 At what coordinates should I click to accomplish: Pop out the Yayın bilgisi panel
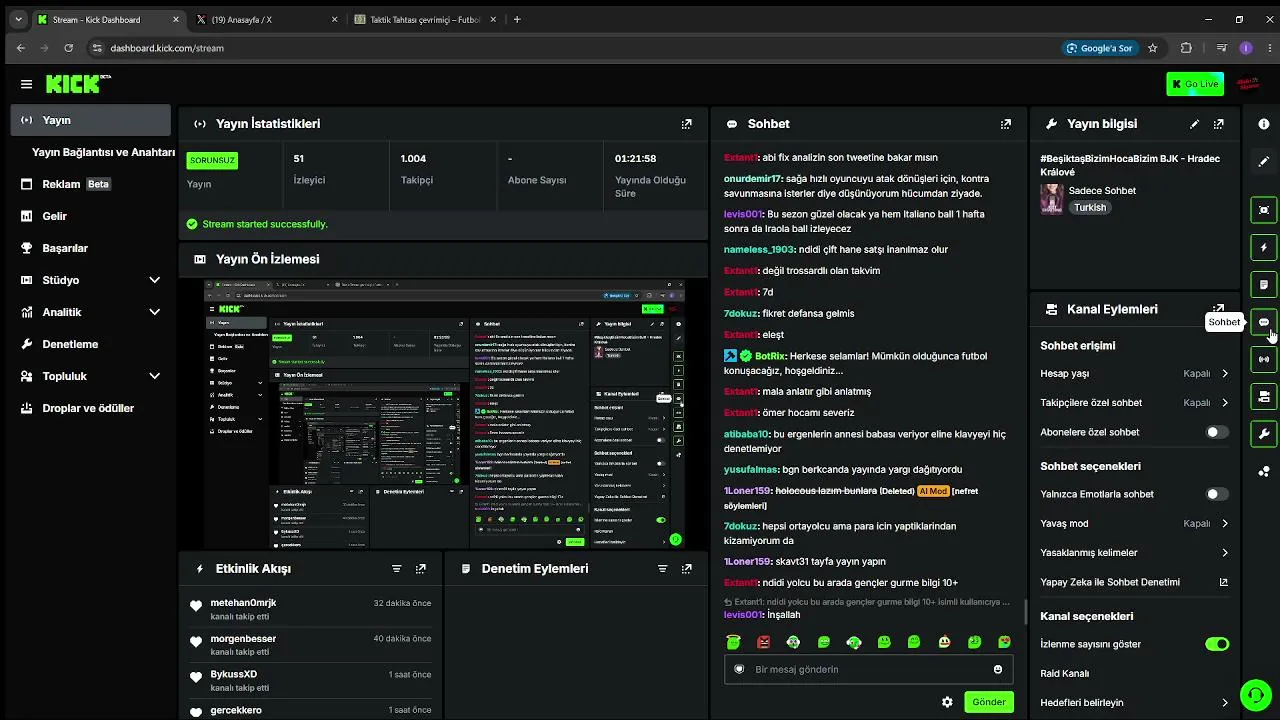pos(1218,124)
